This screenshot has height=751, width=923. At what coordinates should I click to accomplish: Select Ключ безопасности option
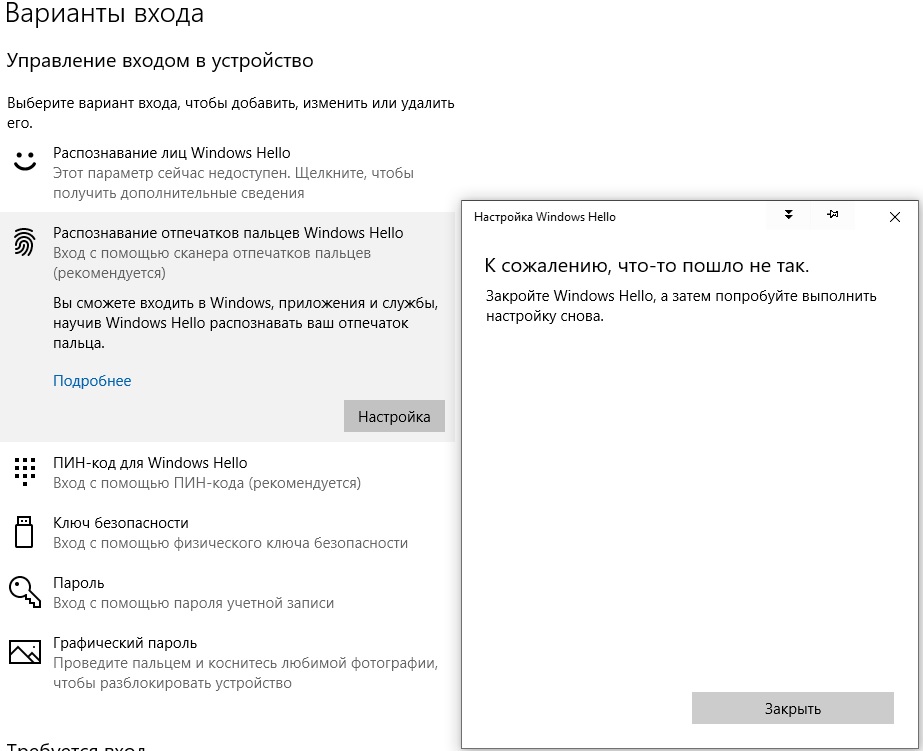[x=227, y=533]
